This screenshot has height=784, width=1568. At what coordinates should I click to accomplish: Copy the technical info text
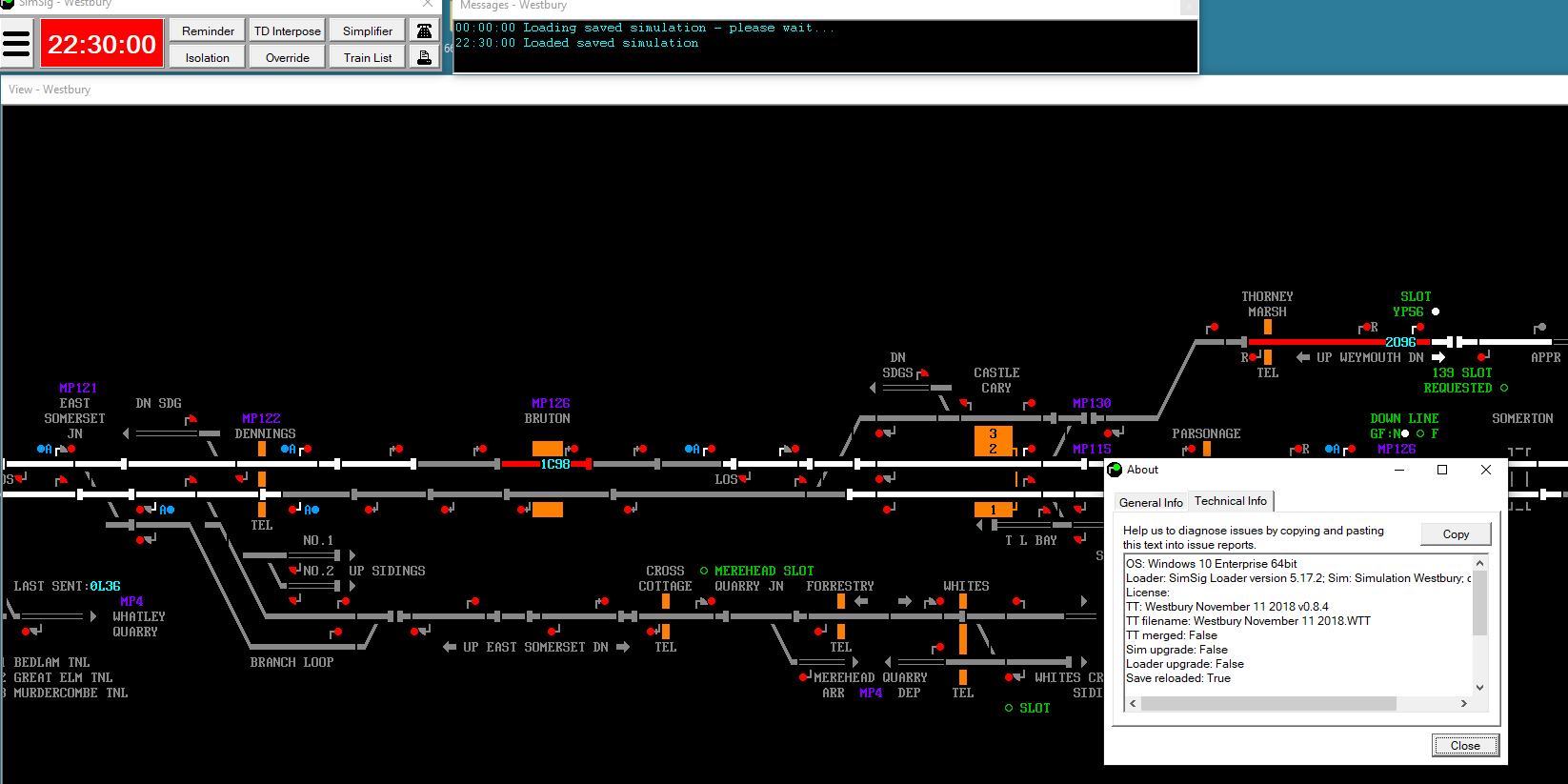click(x=1456, y=534)
